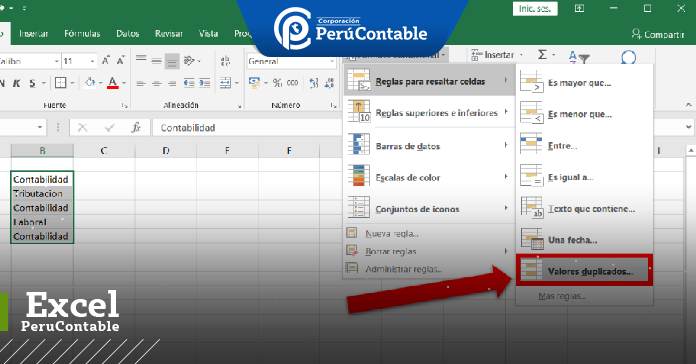Click the cell containing Laboral

pyautogui.click(x=42, y=222)
